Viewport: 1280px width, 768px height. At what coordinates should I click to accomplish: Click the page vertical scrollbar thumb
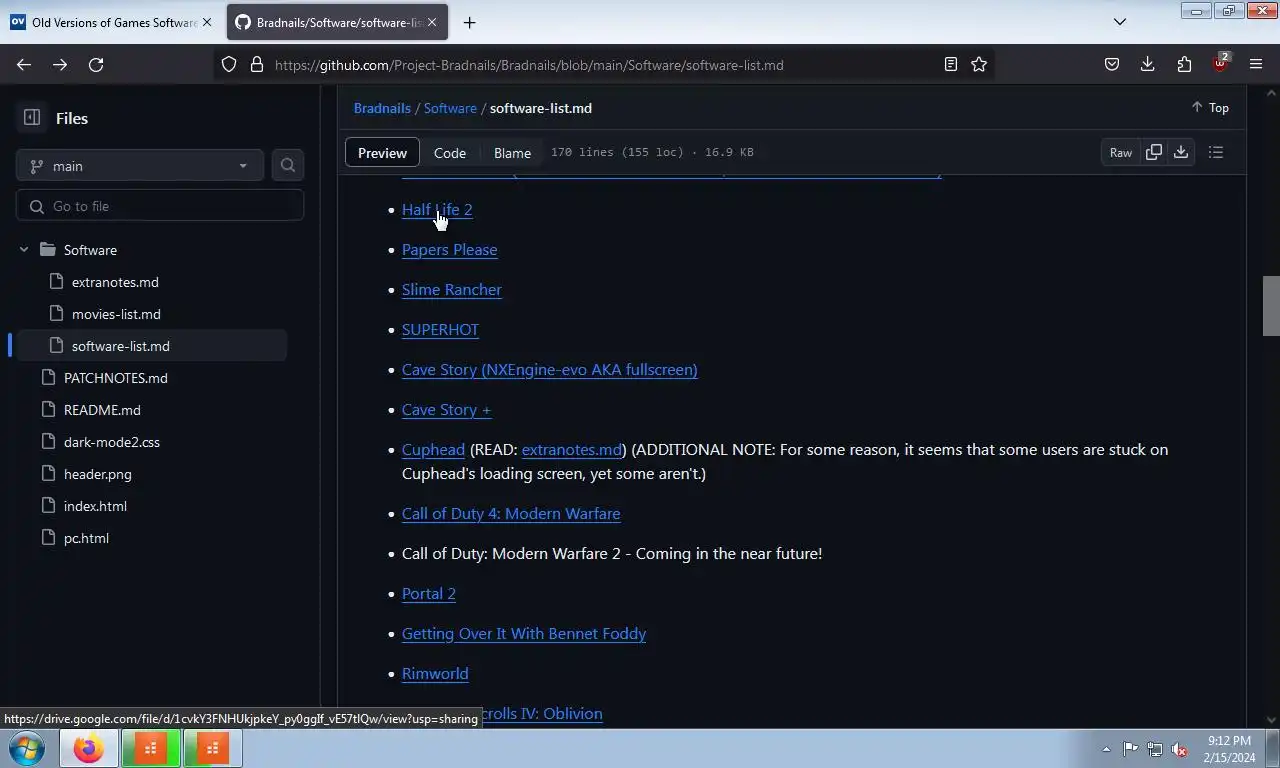coord(1272,306)
